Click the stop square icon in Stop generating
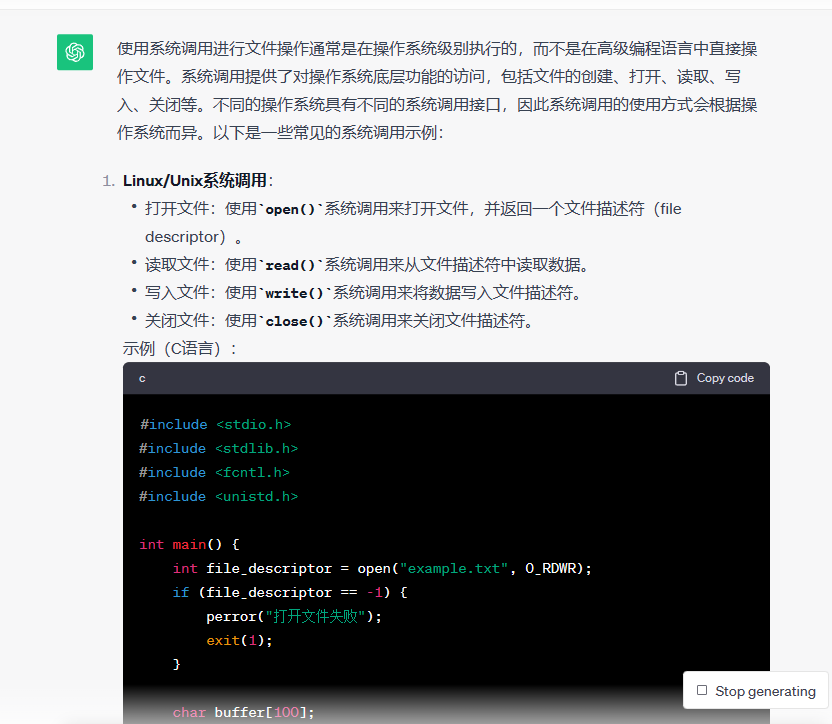 (702, 690)
